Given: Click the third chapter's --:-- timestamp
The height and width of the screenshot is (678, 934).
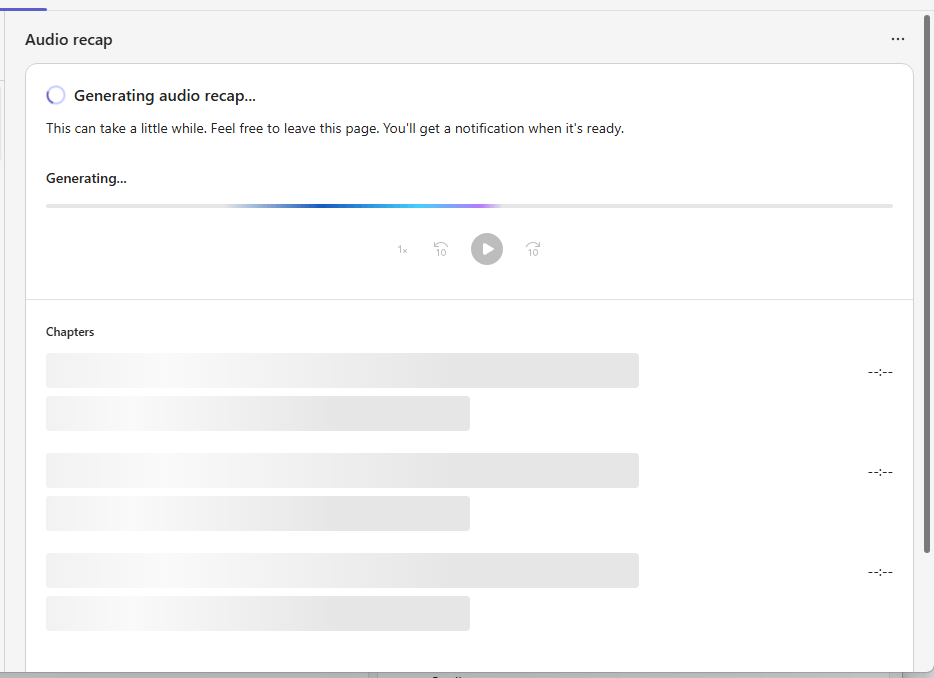Looking at the screenshot, I should [879, 572].
